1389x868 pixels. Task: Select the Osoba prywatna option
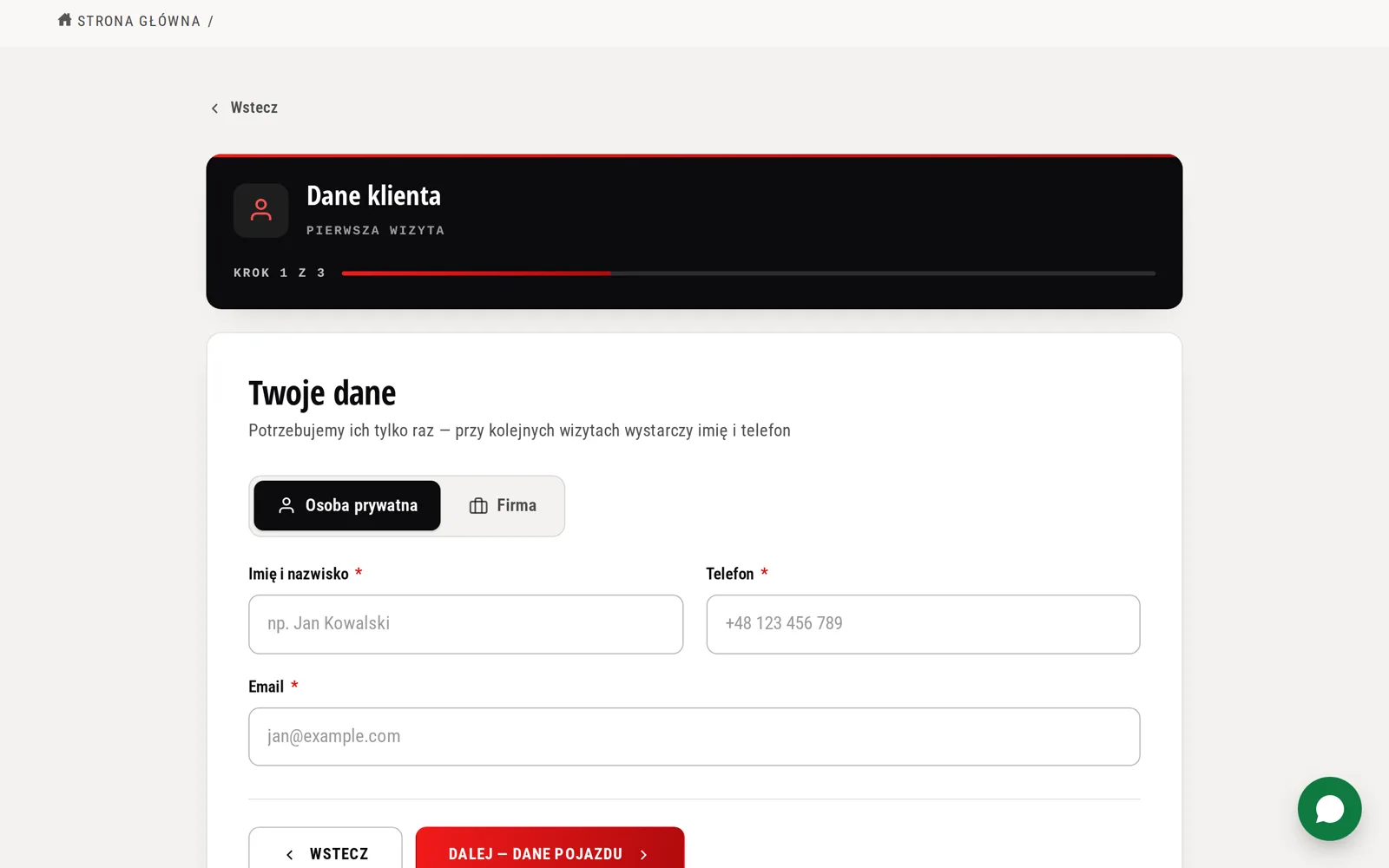pos(347,506)
